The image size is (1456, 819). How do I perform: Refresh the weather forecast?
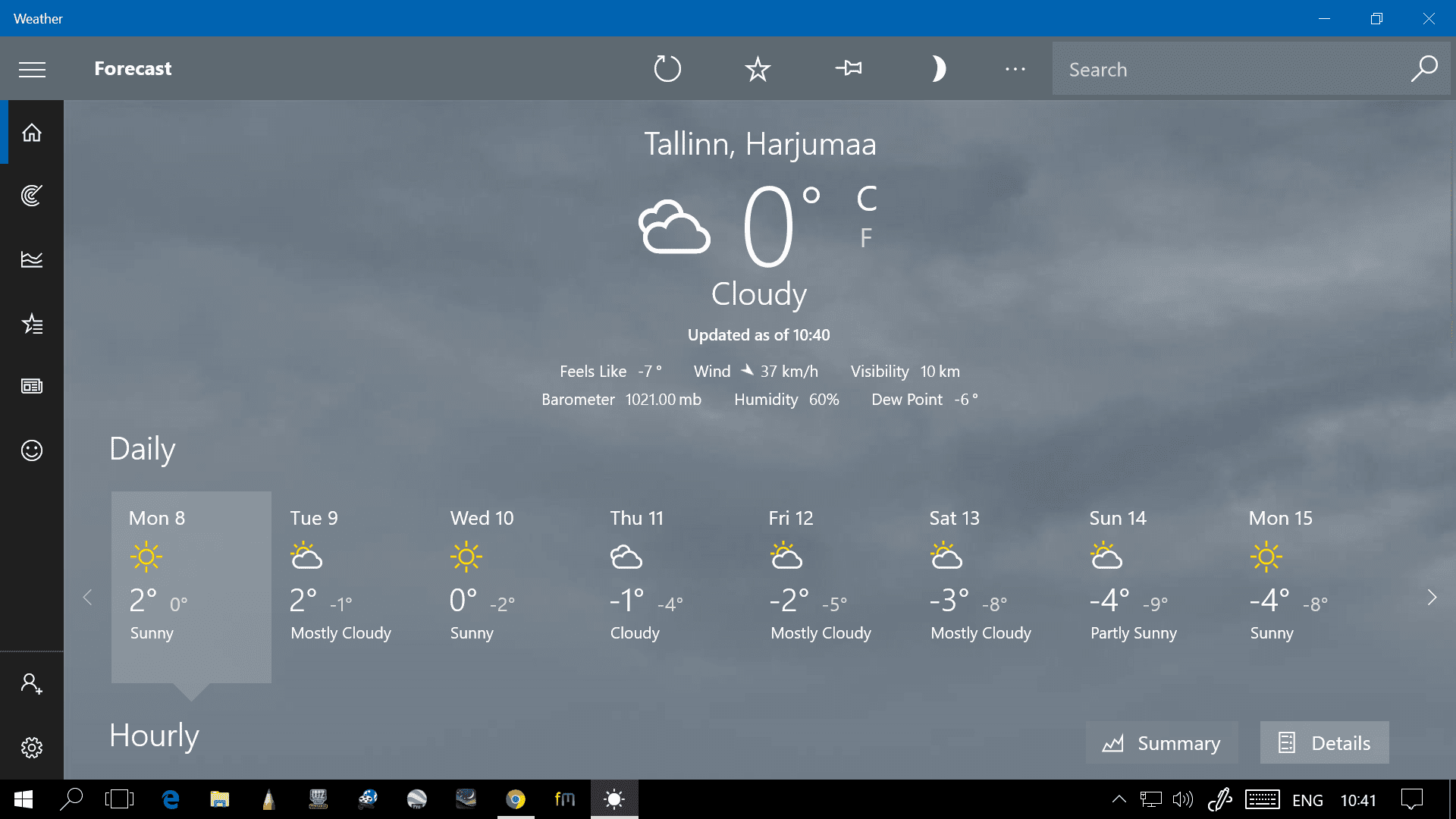[x=667, y=69]
